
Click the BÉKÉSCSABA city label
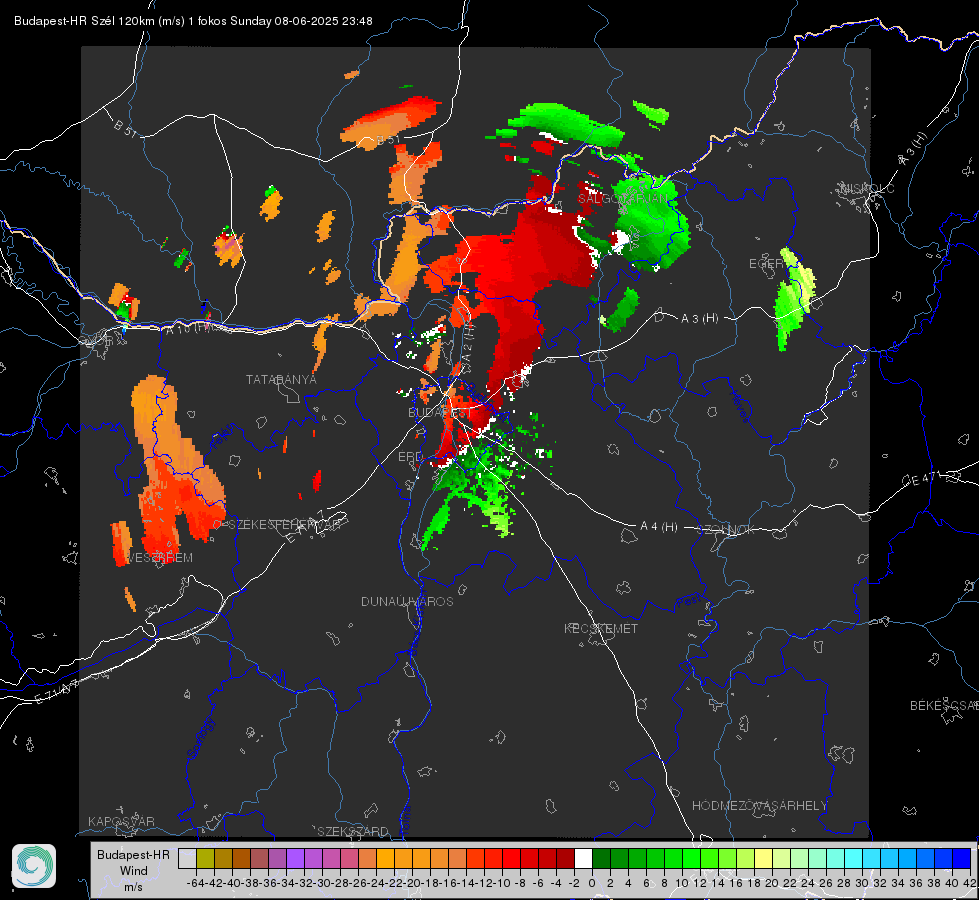point(944,706)
